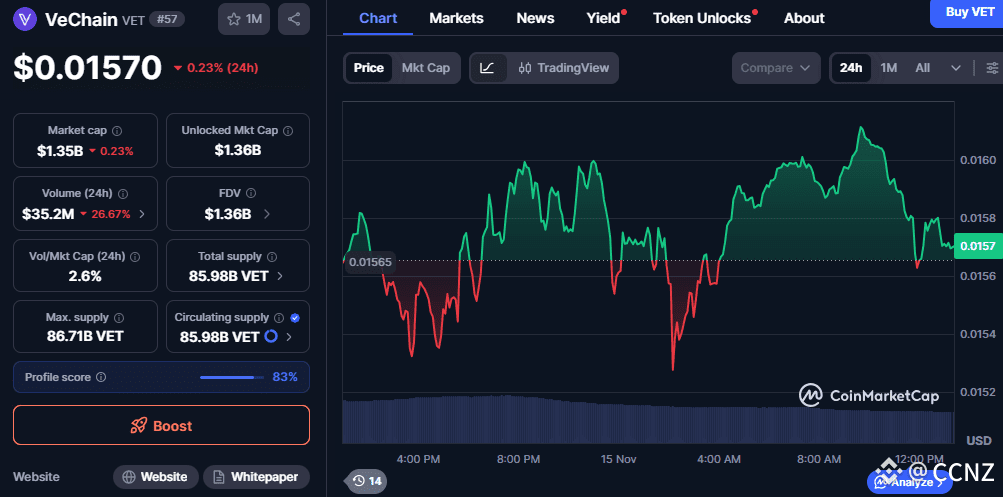Screen dimensions: 1003x497
Task: Click the share icon next to VeChain
Action: click(293, 19)
